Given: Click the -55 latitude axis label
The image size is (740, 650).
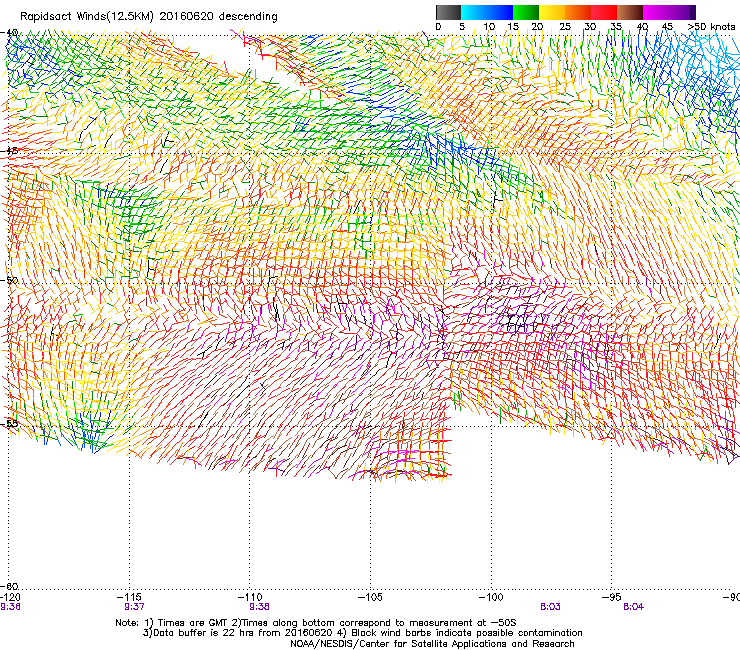Looking at the screenshot, I should click(9, 423).
